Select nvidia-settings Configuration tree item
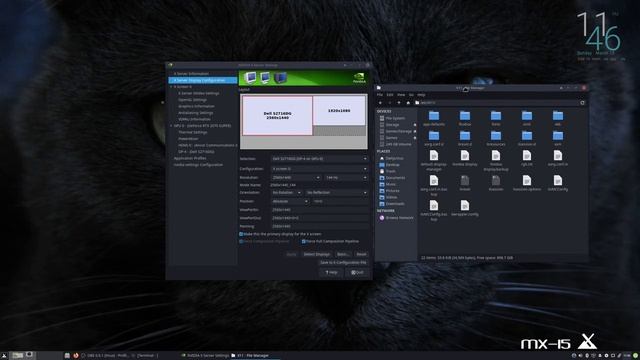Viewport: 640px width, 360px height. [198, 165]
